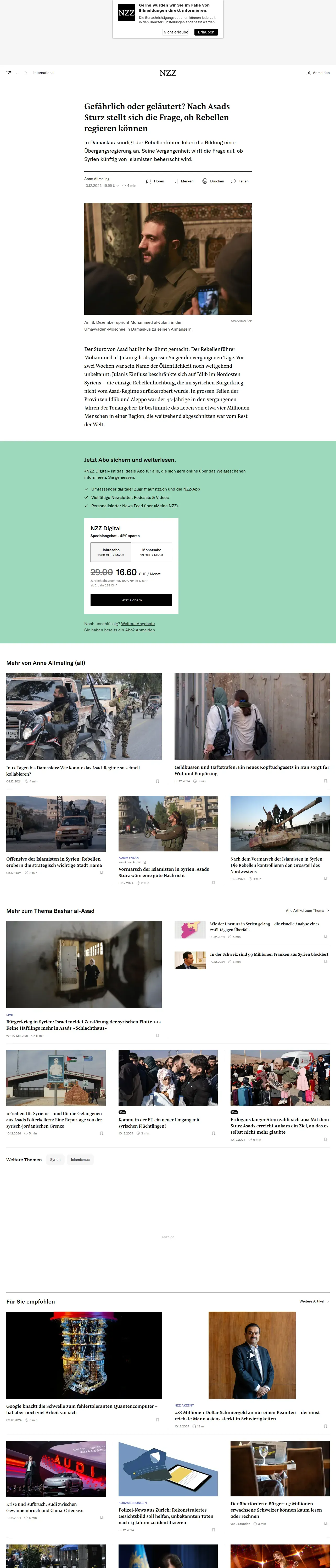Click the Drucken printer icon
Screen dimensions: 336x1568
[205, 181]
